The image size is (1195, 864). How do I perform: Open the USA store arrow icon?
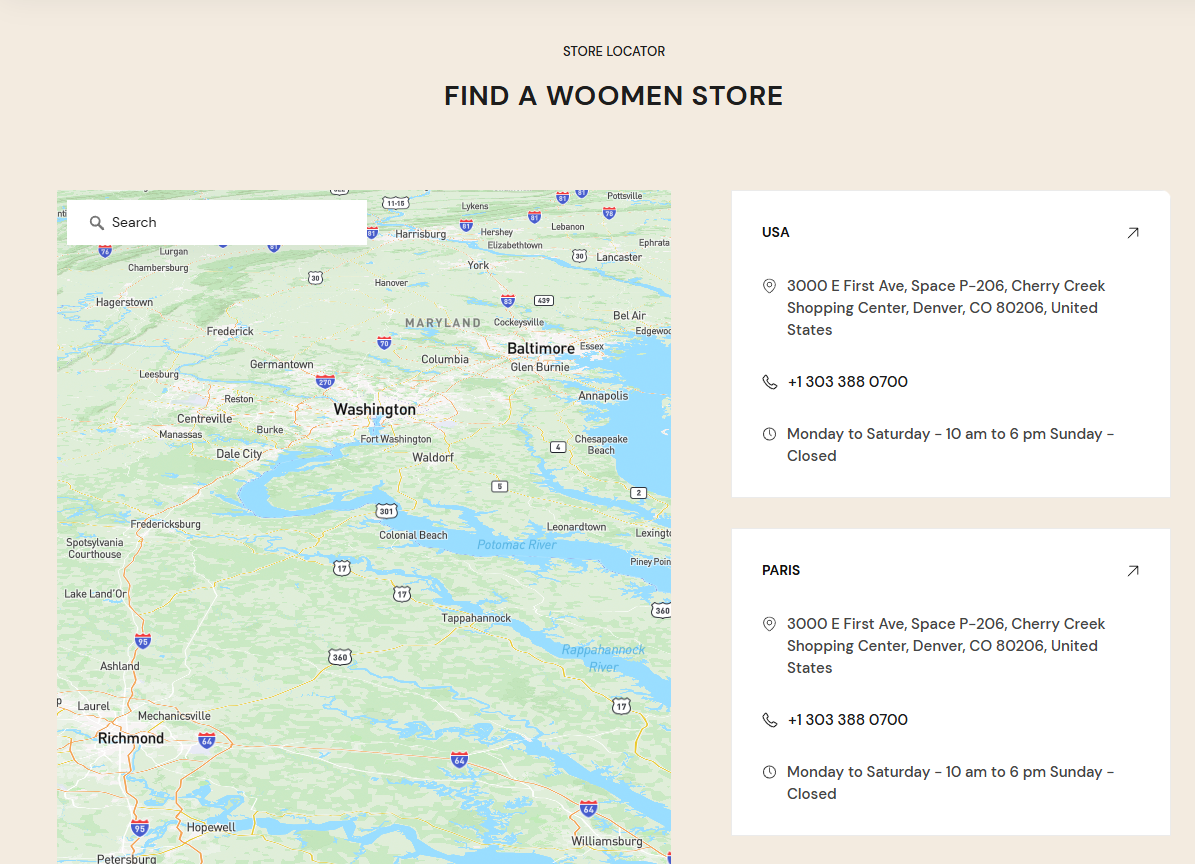coord(1132,233)
